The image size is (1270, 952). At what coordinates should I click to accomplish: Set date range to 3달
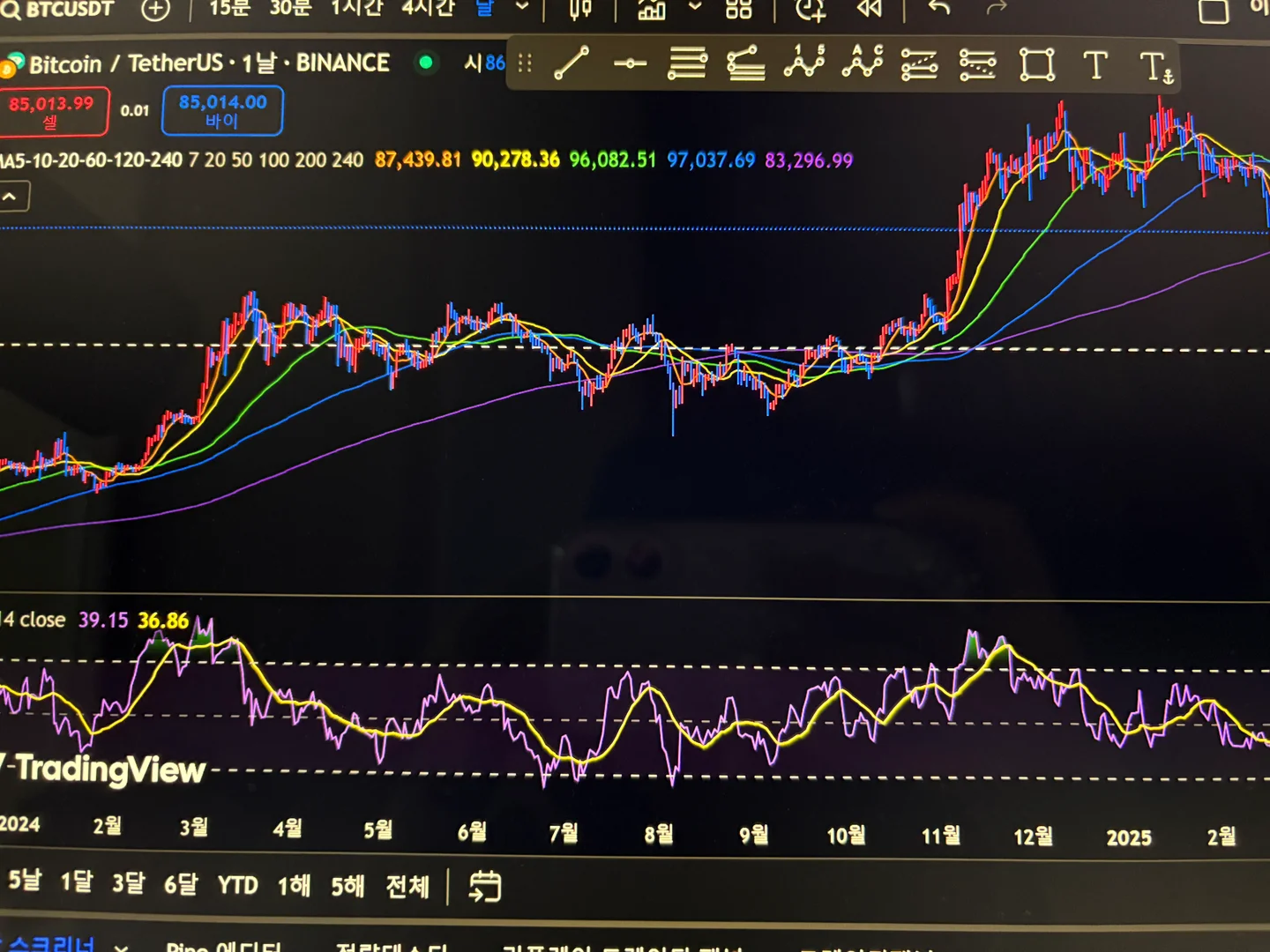click(x=129, y=882)
